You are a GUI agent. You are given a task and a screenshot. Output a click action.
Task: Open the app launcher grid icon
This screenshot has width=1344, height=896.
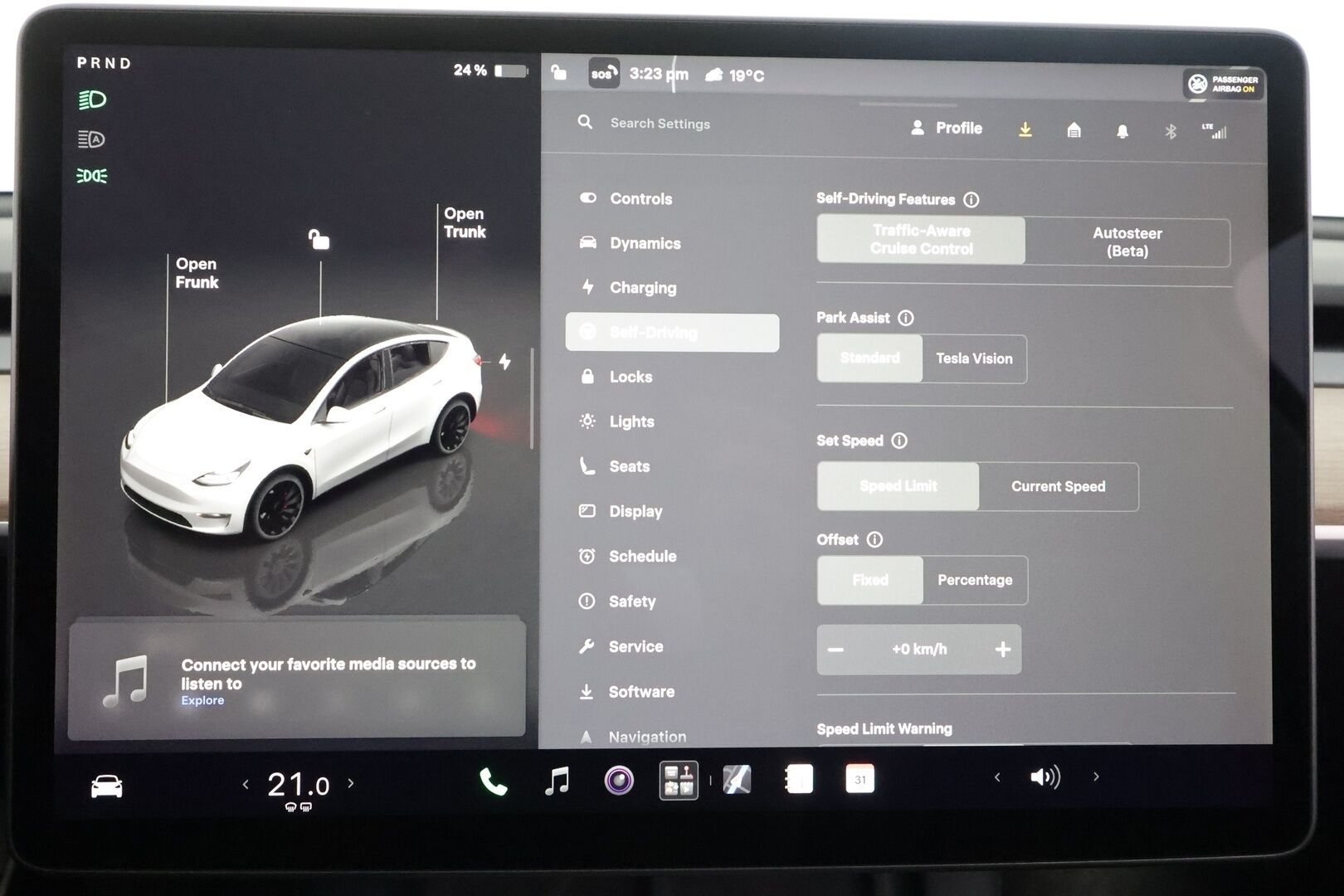(679, 781)
